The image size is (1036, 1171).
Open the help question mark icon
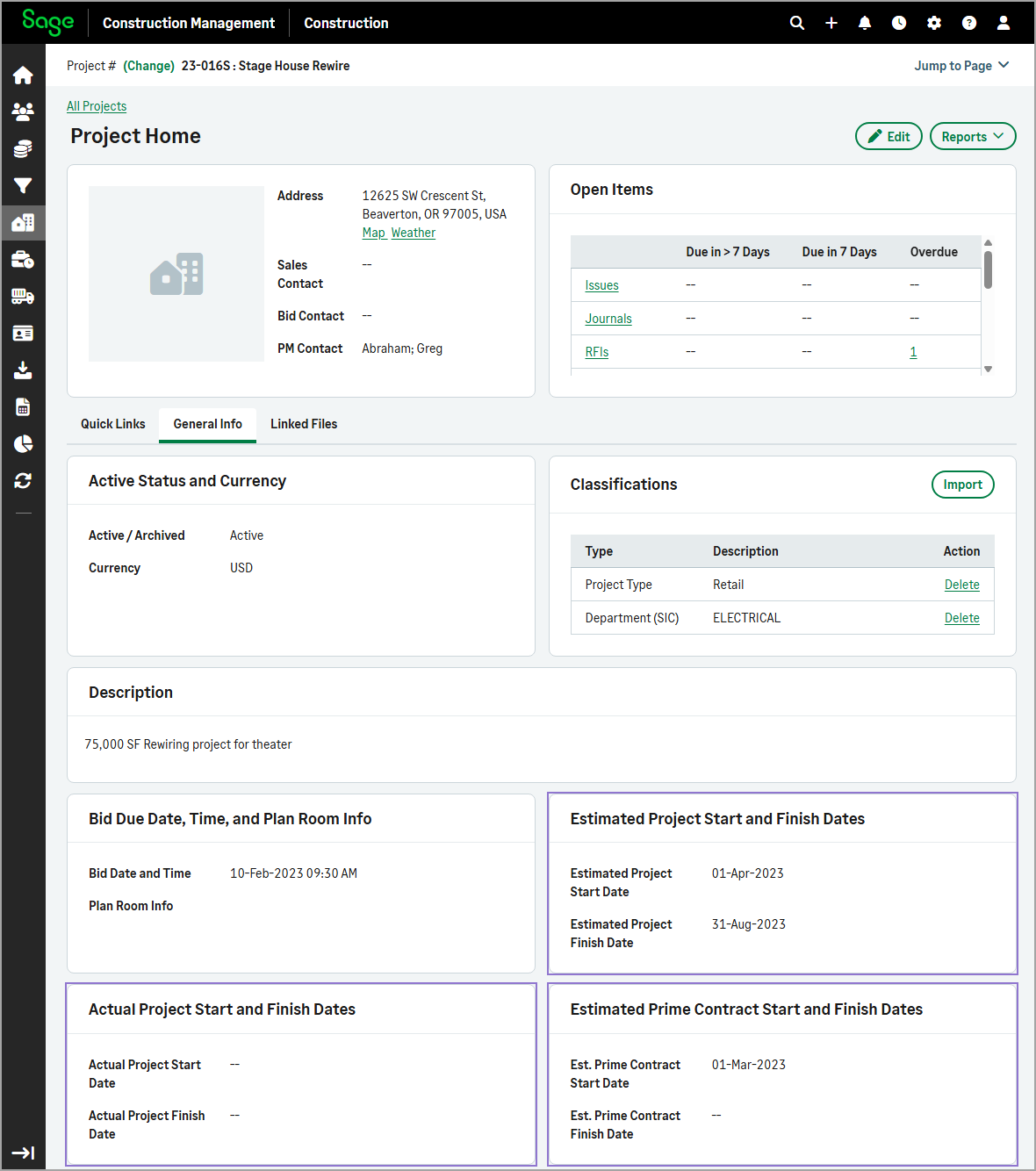click(x=968, y=23)
